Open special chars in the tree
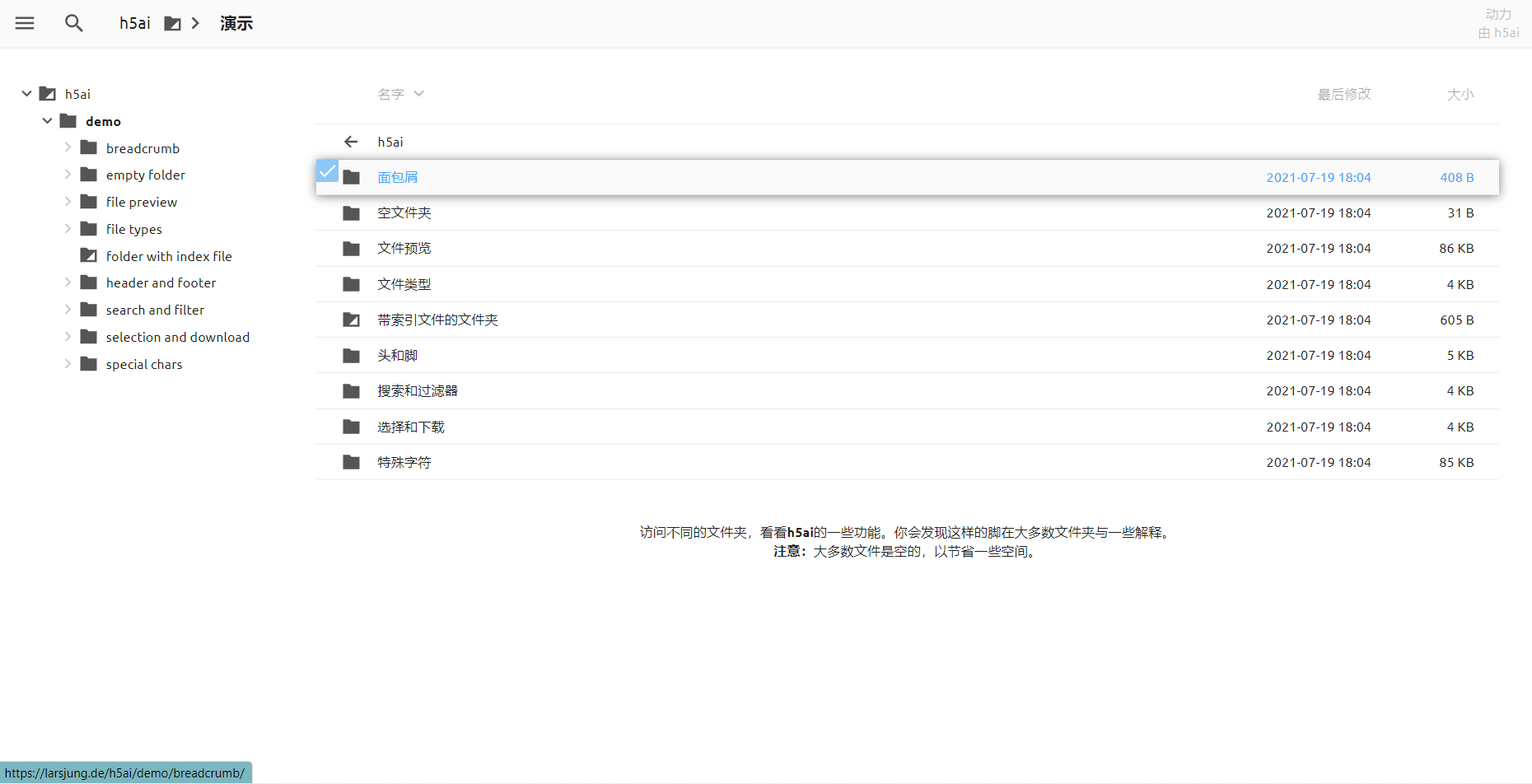This screenshot has height=784, width=1532. click(144, 364)
